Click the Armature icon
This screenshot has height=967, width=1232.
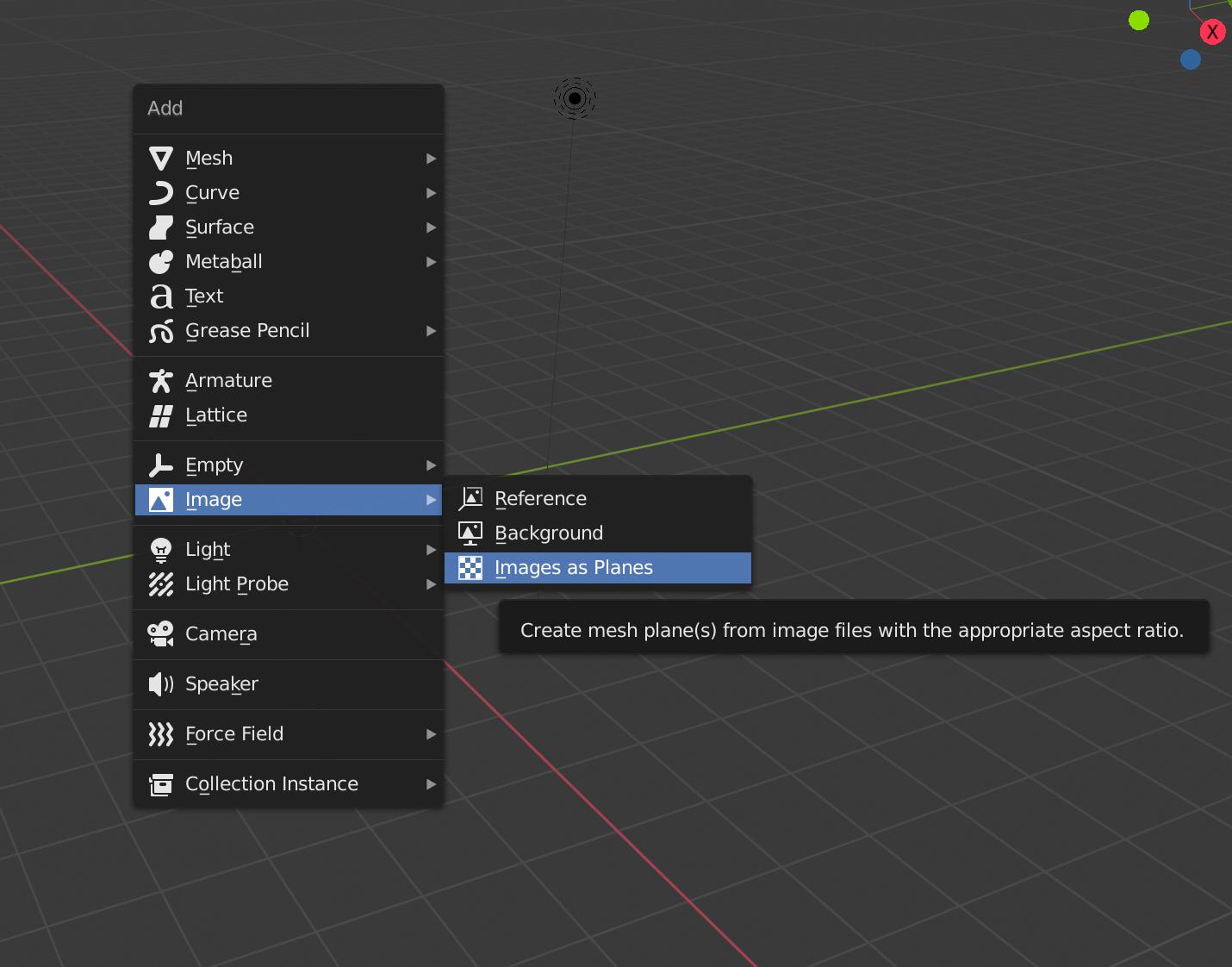161,380
